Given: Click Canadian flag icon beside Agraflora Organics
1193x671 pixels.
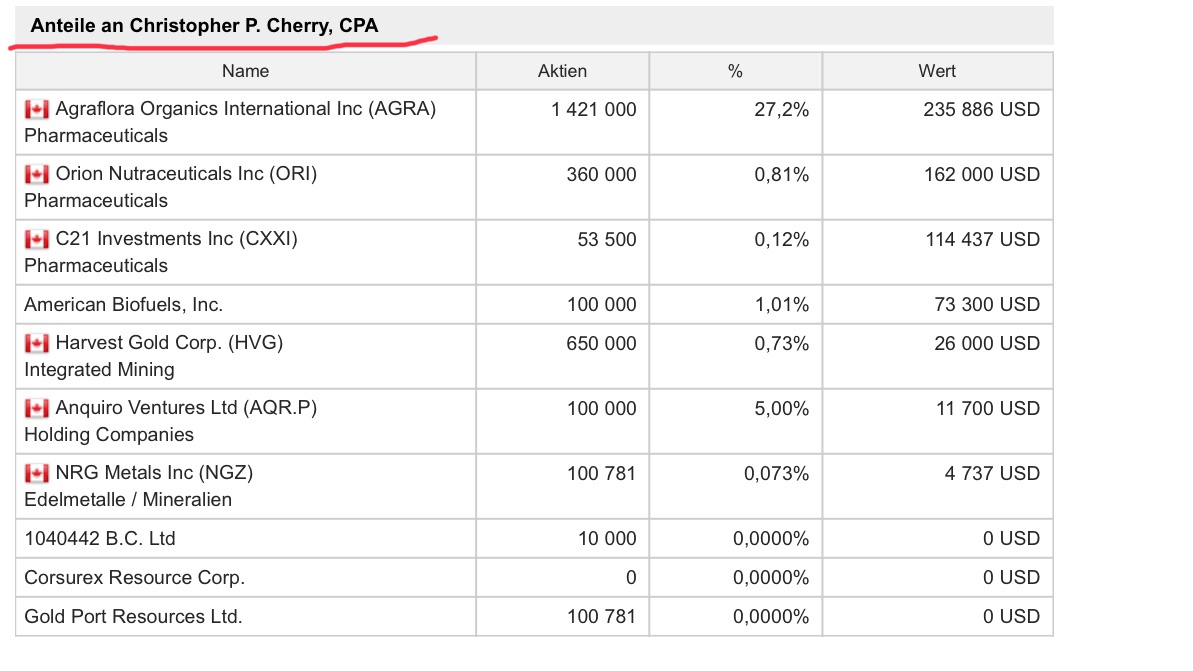Looking at the screenshot, I should click(37, 110).
